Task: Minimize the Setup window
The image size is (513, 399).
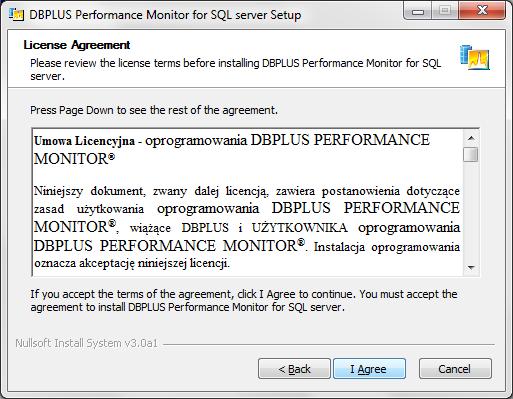Action: pyautogui.click(x=418, y=11)
